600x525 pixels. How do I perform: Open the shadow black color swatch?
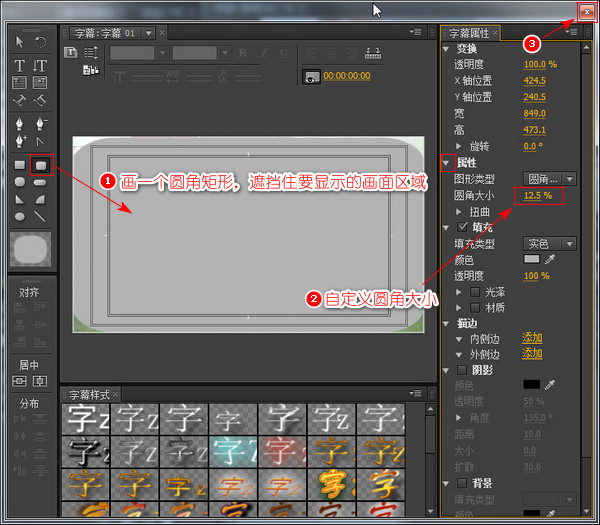click(x=532, y=384)
